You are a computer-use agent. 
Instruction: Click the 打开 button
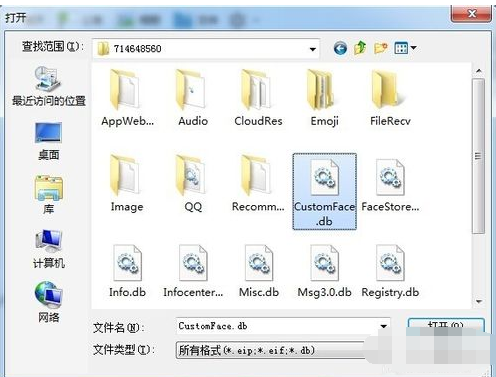click(x=446, y=325)
